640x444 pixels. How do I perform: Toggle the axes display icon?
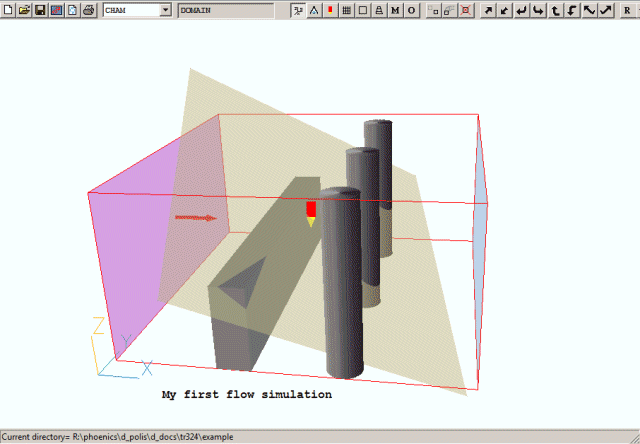[298, 10]
